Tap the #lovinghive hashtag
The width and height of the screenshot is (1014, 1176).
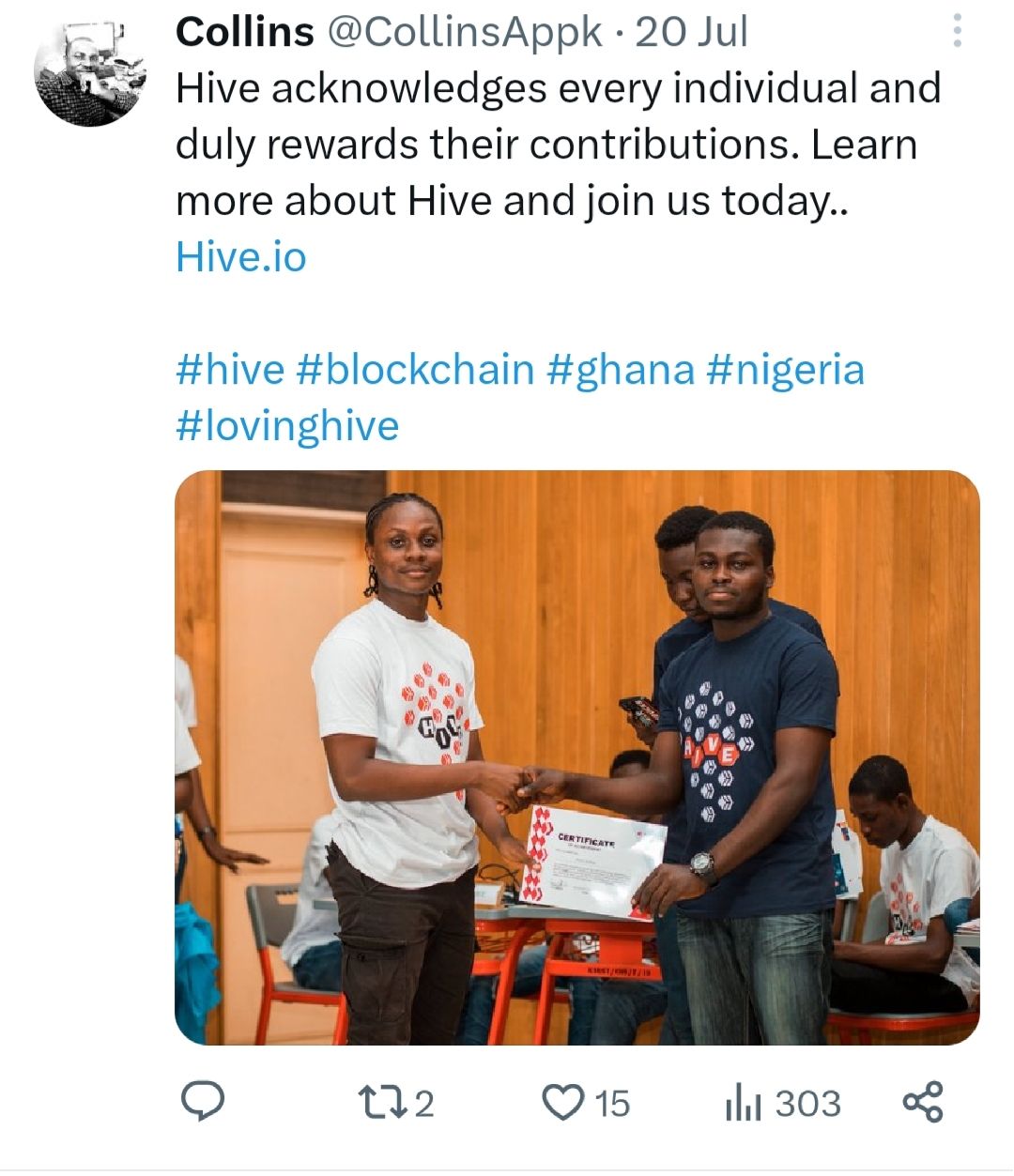point(287,425)
